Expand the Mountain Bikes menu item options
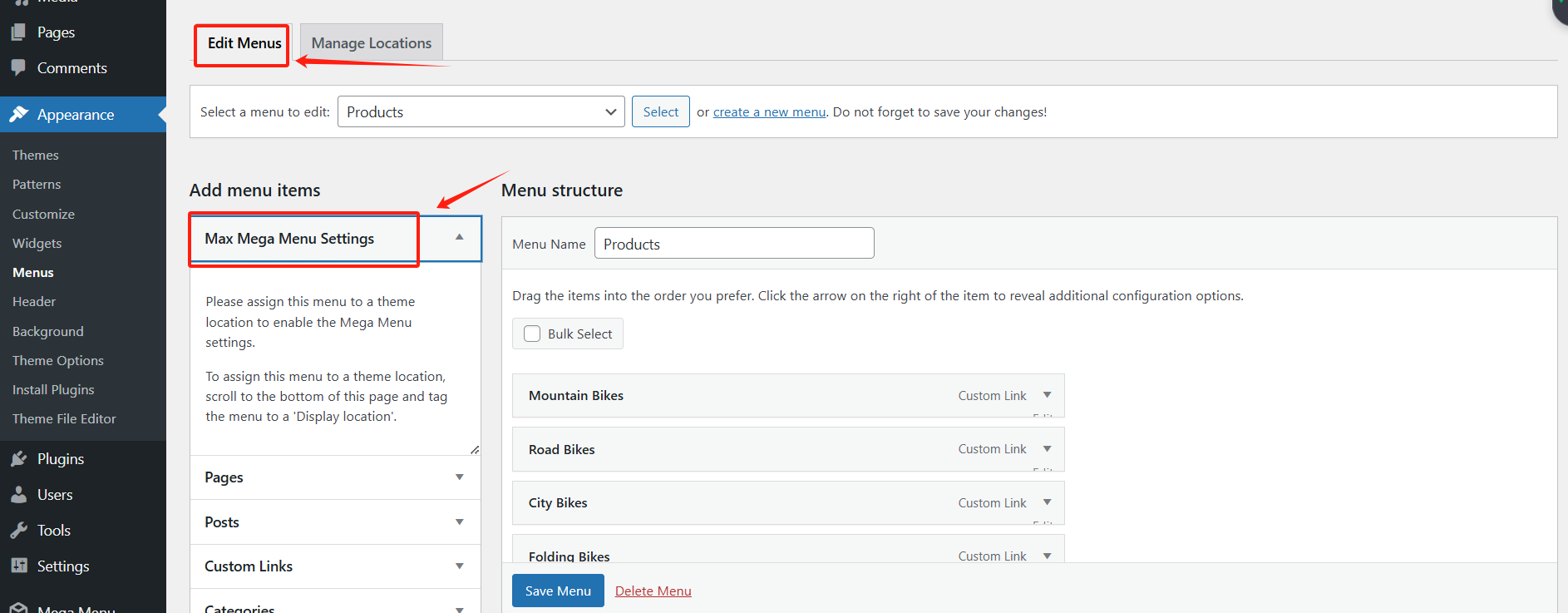 pos(1047,395)
